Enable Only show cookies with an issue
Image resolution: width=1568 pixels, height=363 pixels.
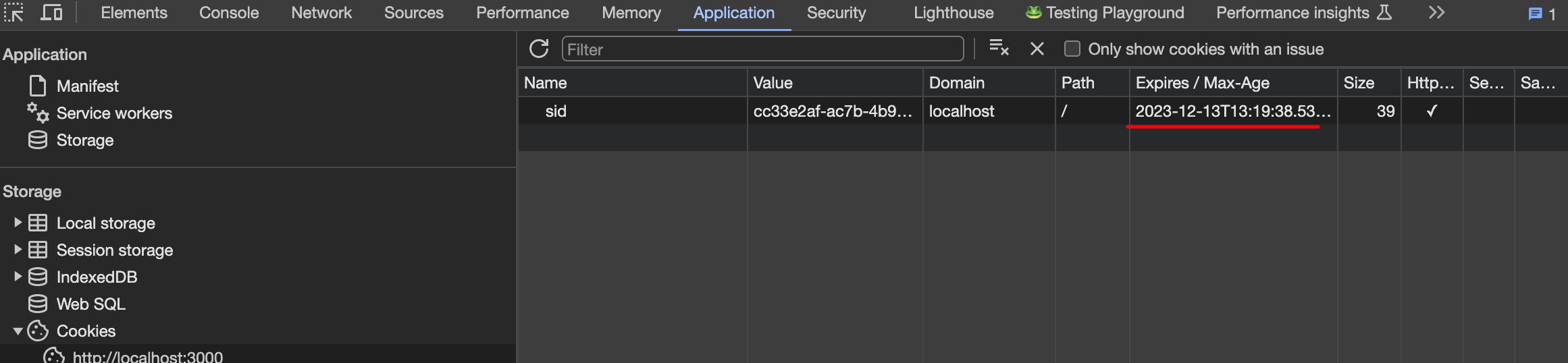(1072, 49)
